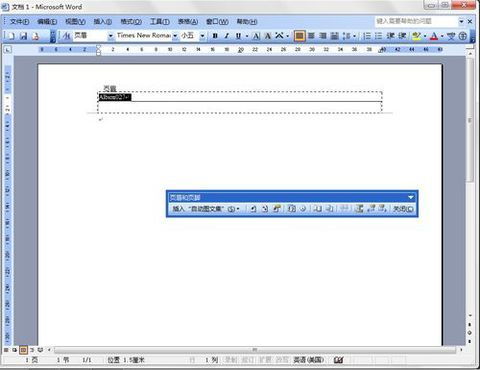480x370 pixels.
Task: Open the help question box dropdown arrow
Action: (x=461, y=21)
